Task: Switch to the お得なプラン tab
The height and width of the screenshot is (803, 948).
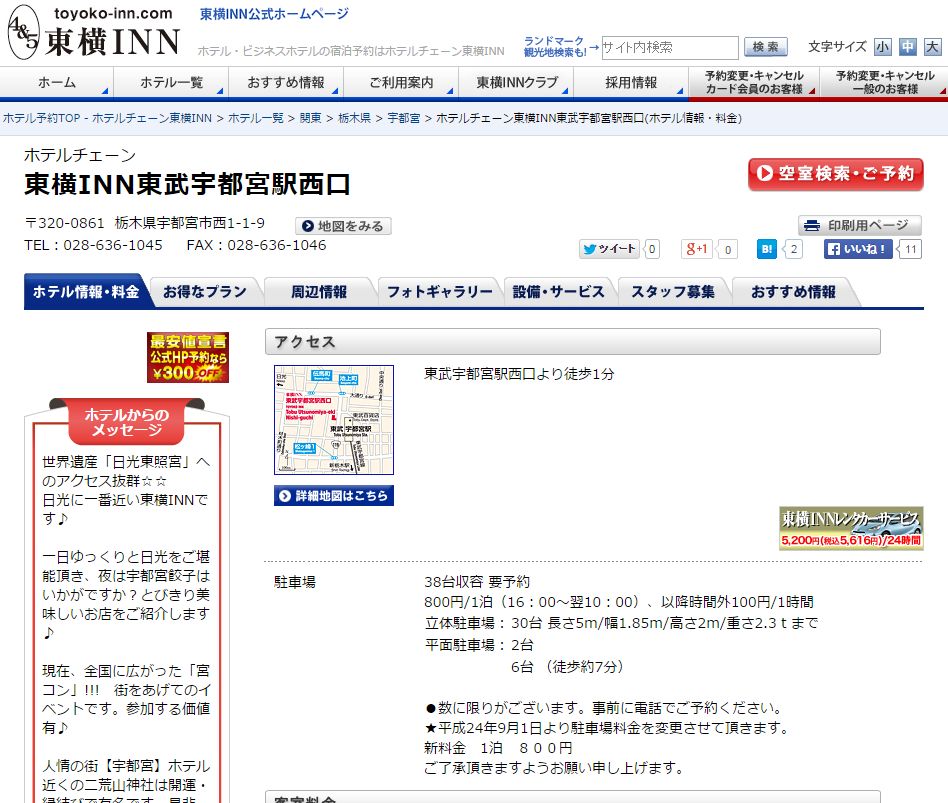Action: point(205,292)
